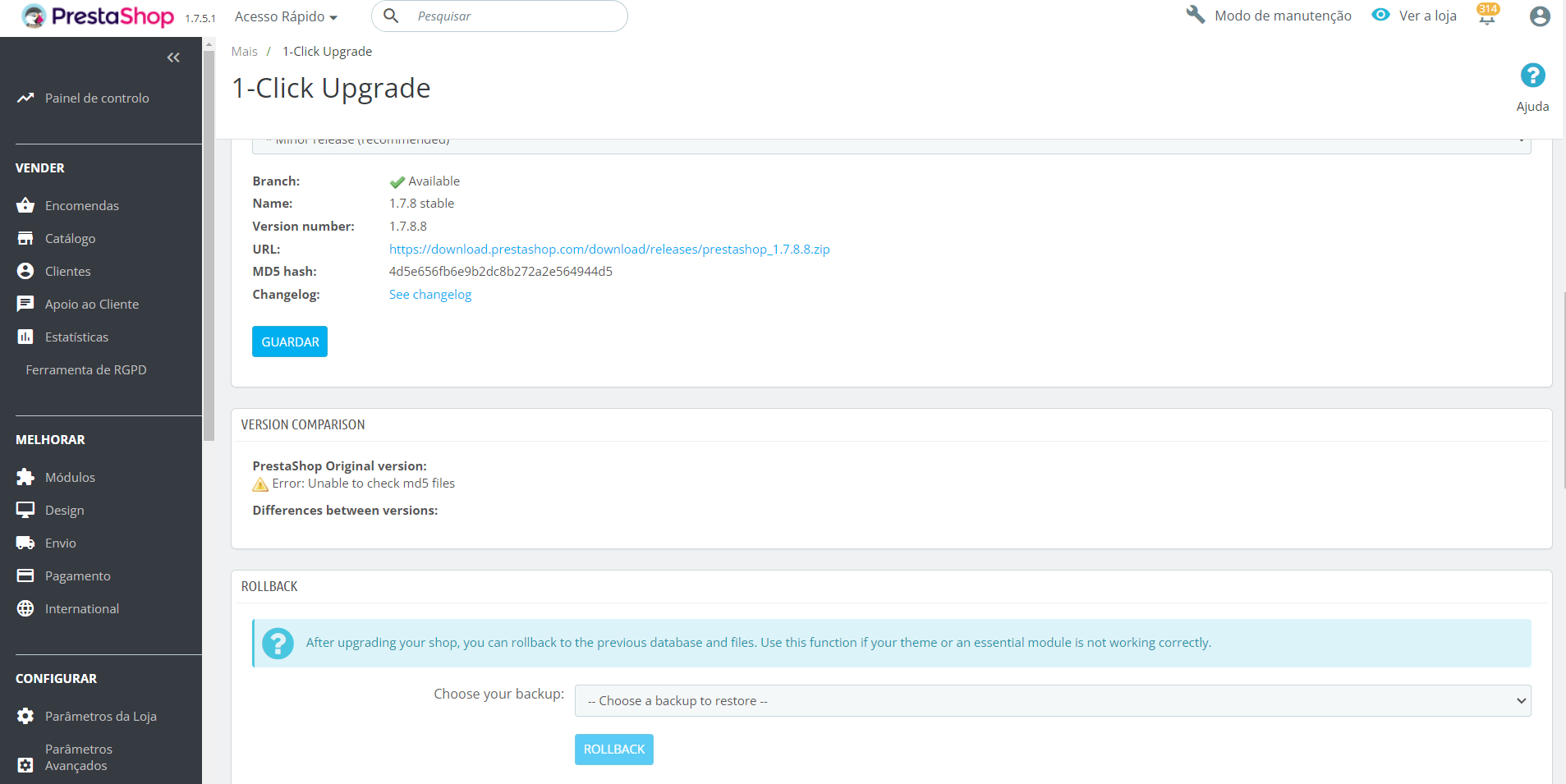Screen dimensions: 1566x784
Task: Open the backup restore dropdown
Action: (1053, 700)
